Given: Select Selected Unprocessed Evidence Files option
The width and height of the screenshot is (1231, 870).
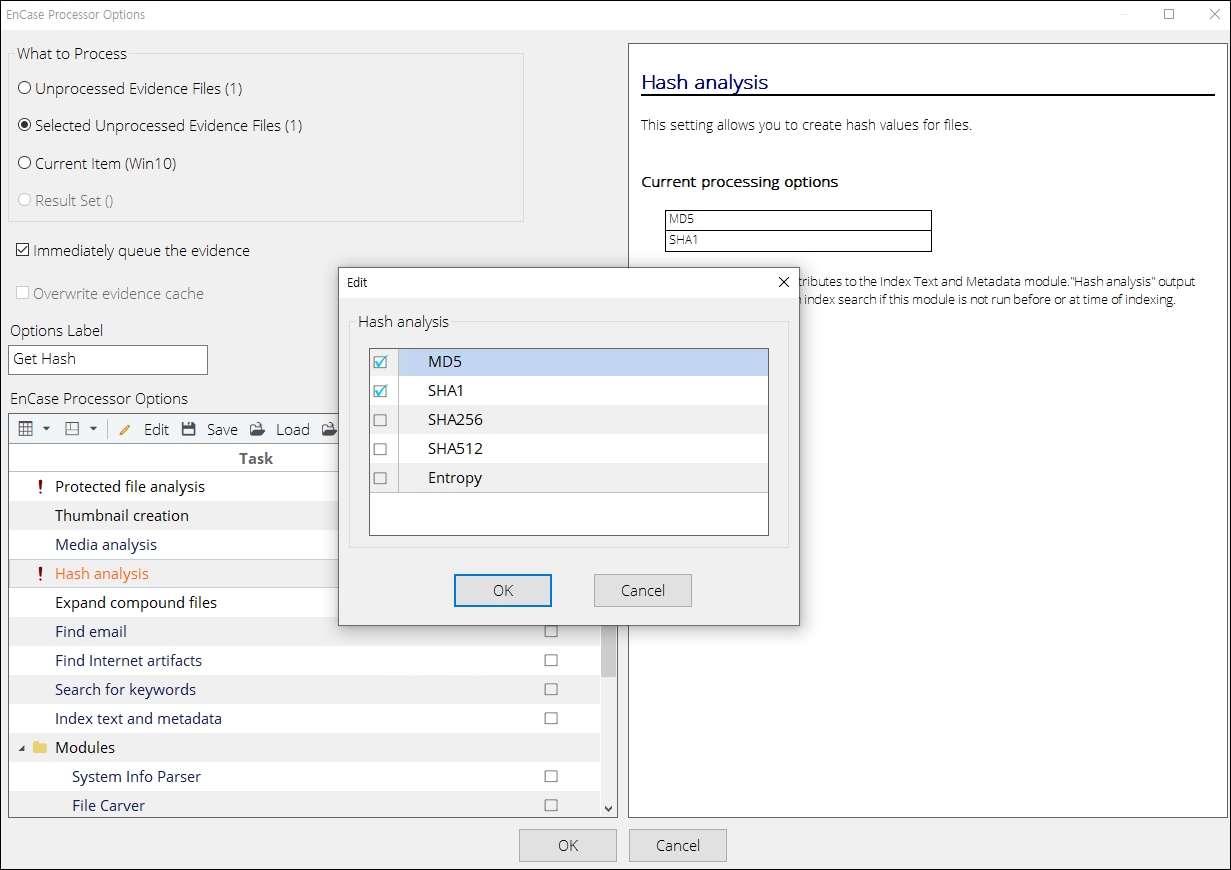Looking at the screenshot, I should (x=25, y=125).
